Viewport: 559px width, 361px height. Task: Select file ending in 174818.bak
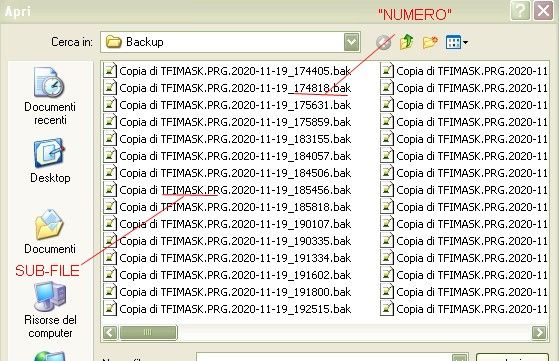(x=227, y=88)
